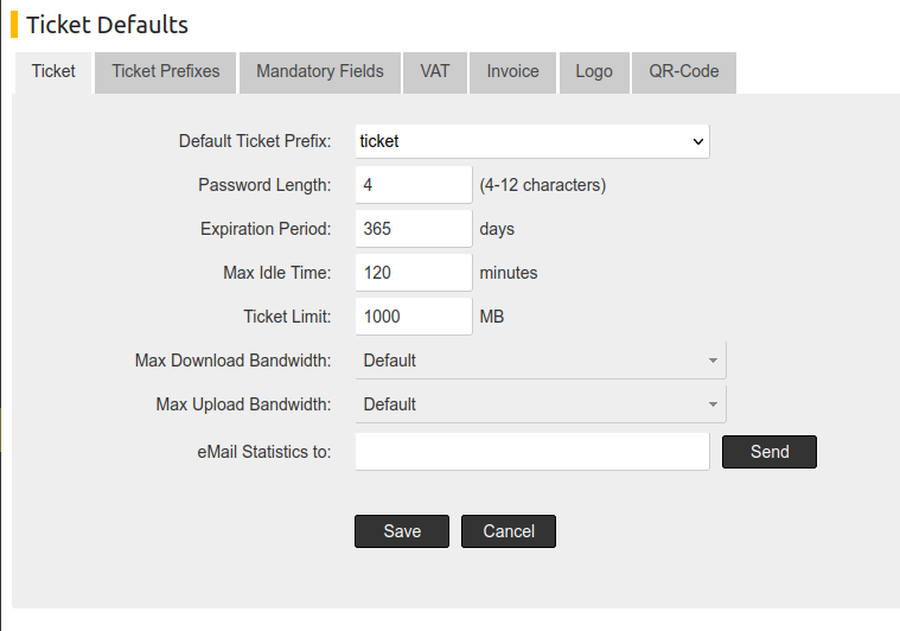Open the Mandatory Fields tab
900x631 pixels.
click(319, 72)
